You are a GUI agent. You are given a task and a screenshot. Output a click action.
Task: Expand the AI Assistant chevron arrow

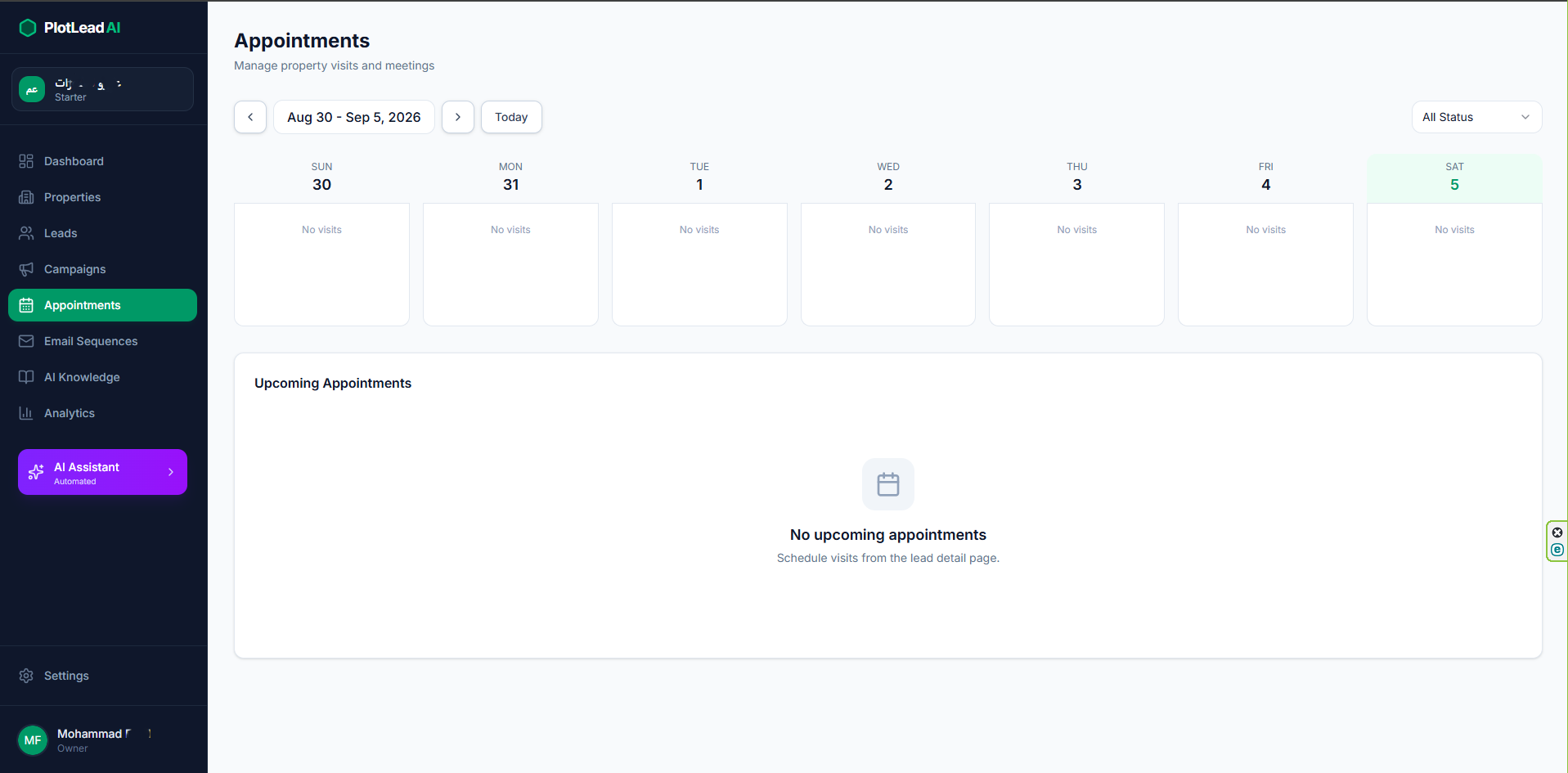coord(171,472)
